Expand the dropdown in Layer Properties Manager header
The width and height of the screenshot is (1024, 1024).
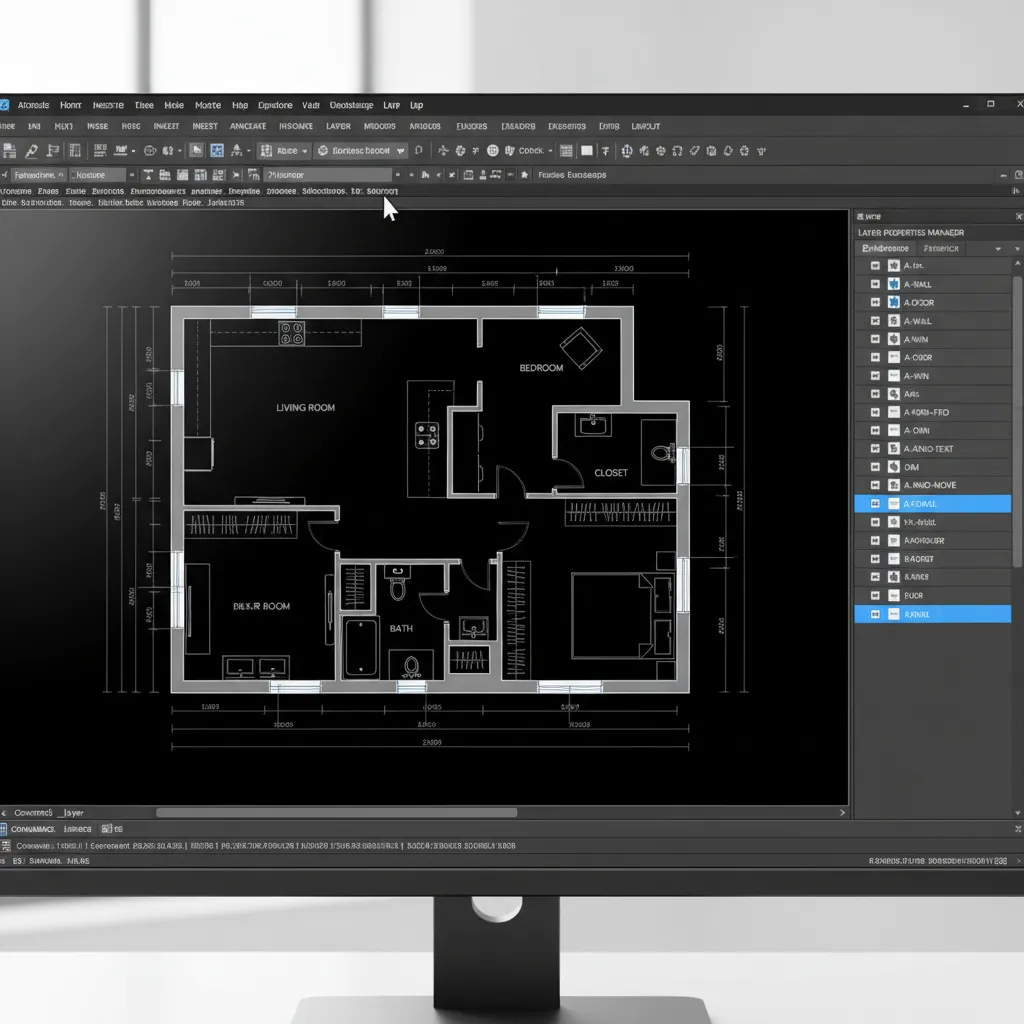(997, 248)
